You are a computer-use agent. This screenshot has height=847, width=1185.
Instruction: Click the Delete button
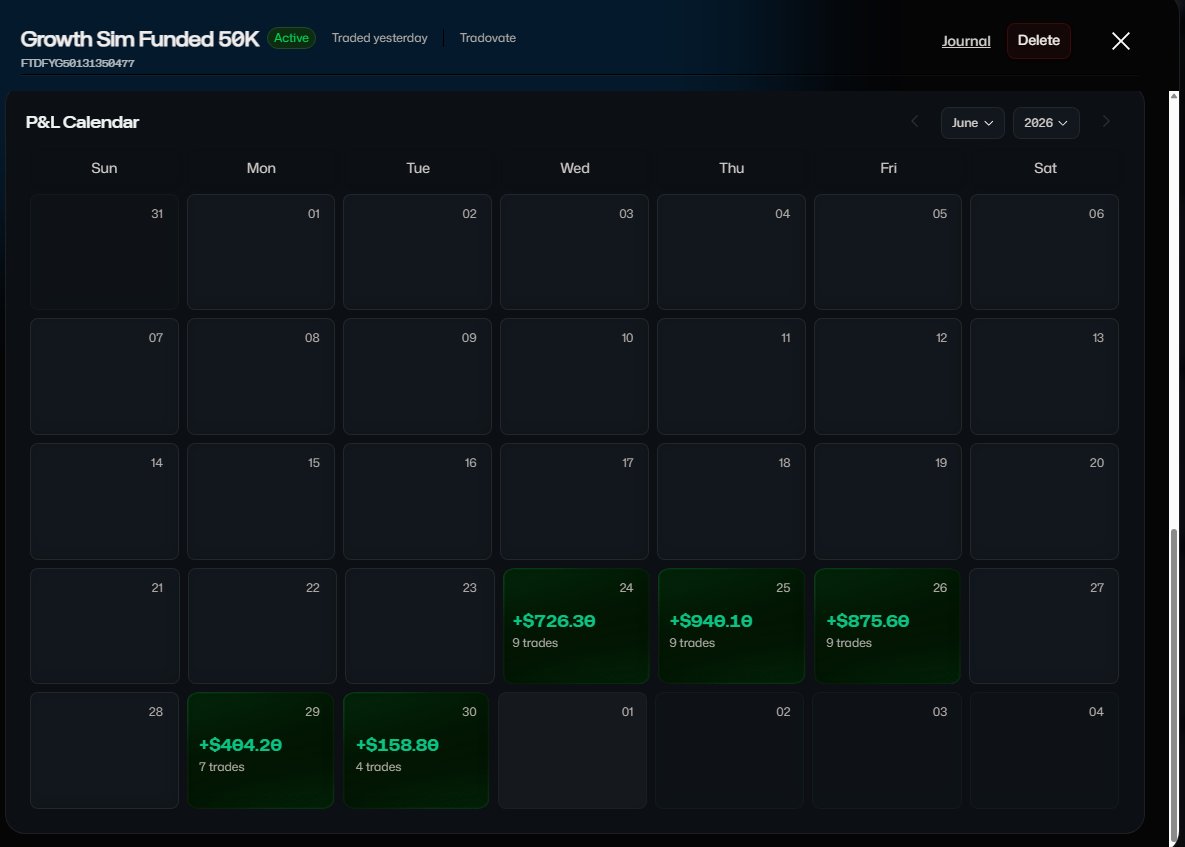1038,41
